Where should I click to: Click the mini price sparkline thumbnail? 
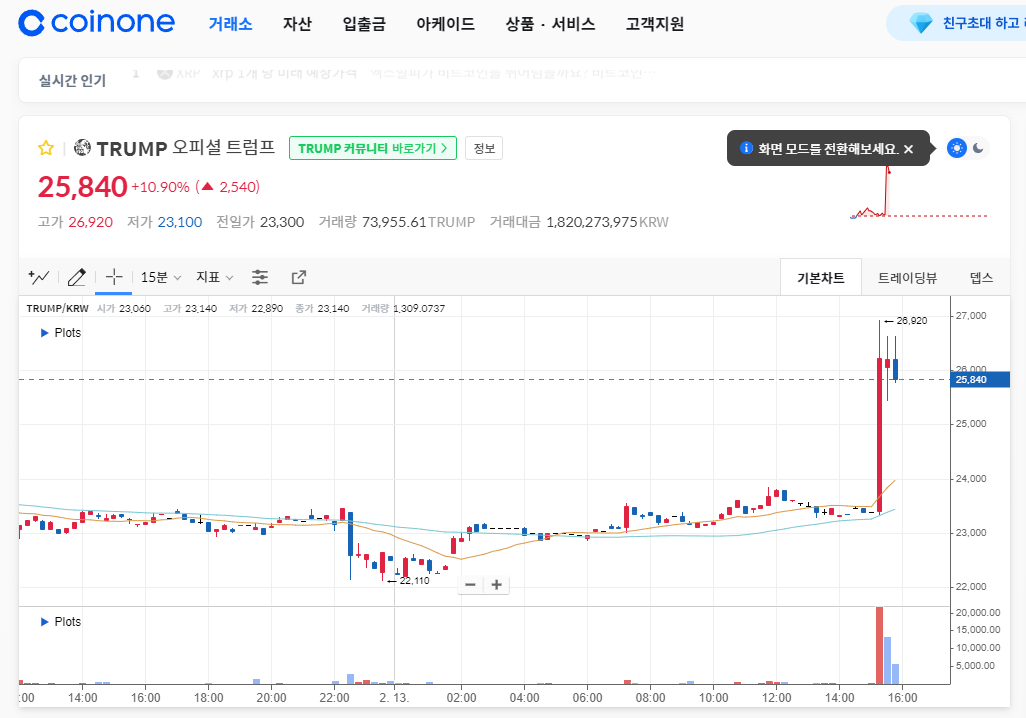pos(919,192)
